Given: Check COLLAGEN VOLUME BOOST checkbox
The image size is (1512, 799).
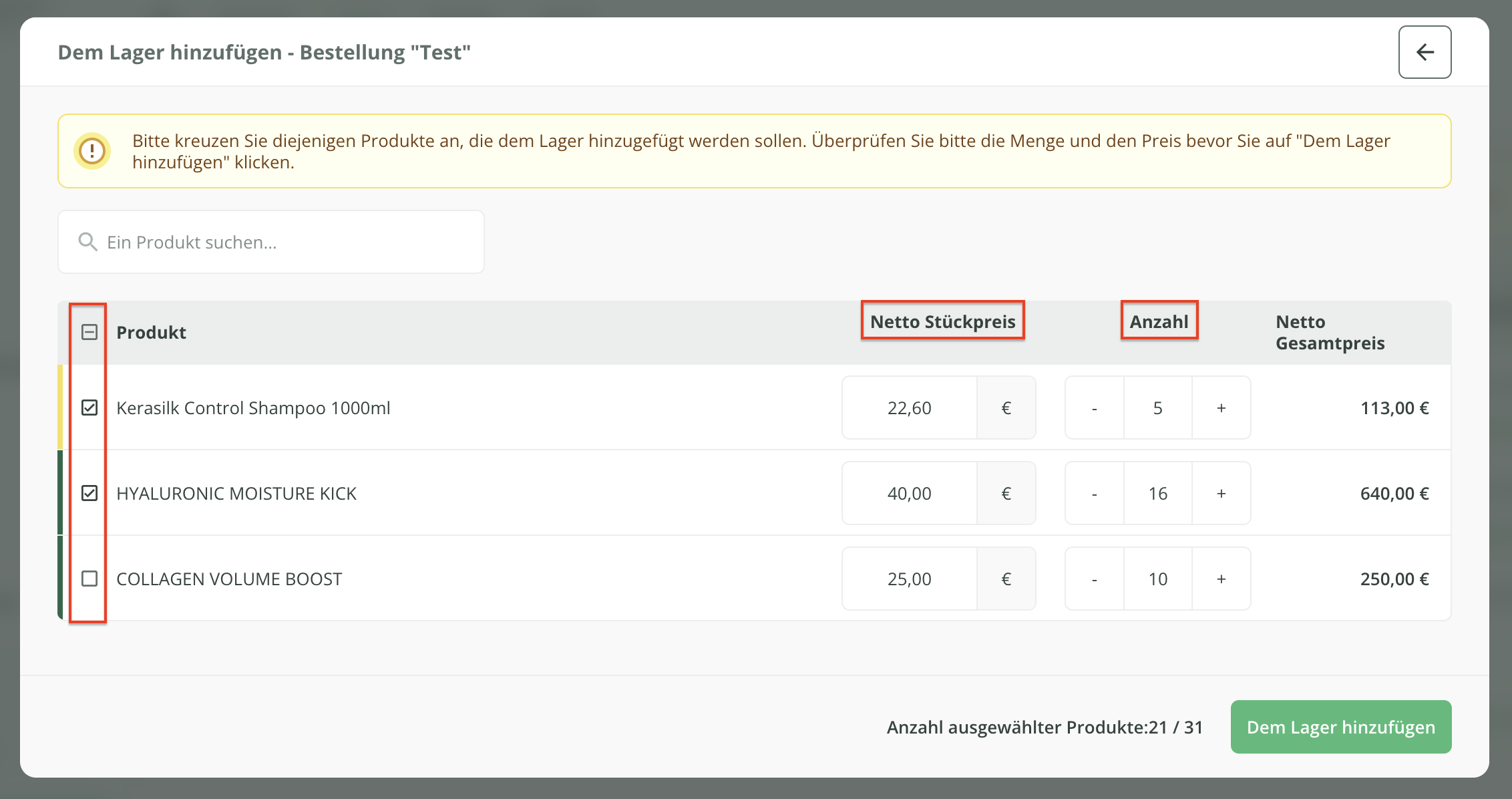Looking at the screenshot, I should (x=89, y=579).
